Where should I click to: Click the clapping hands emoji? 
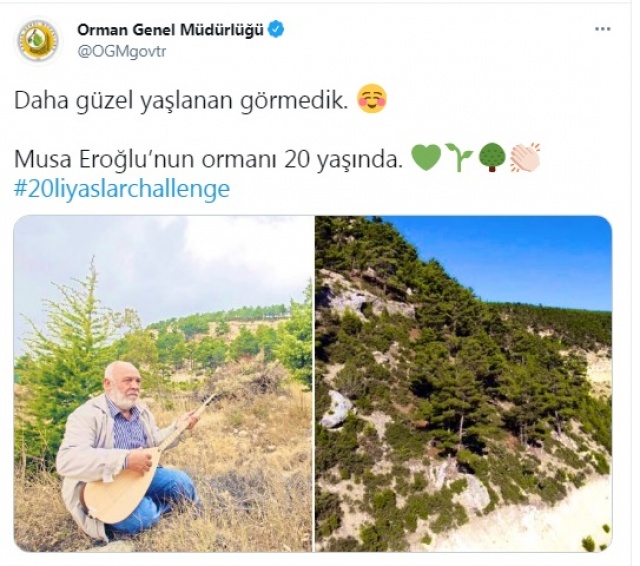point(525,158)
